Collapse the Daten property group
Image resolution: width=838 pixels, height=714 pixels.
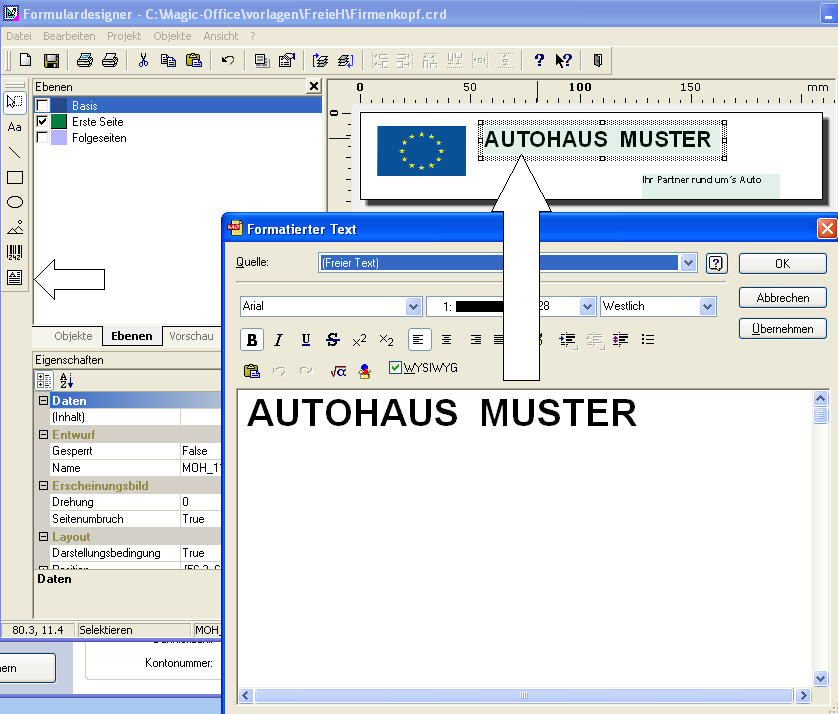pos(43,400)
